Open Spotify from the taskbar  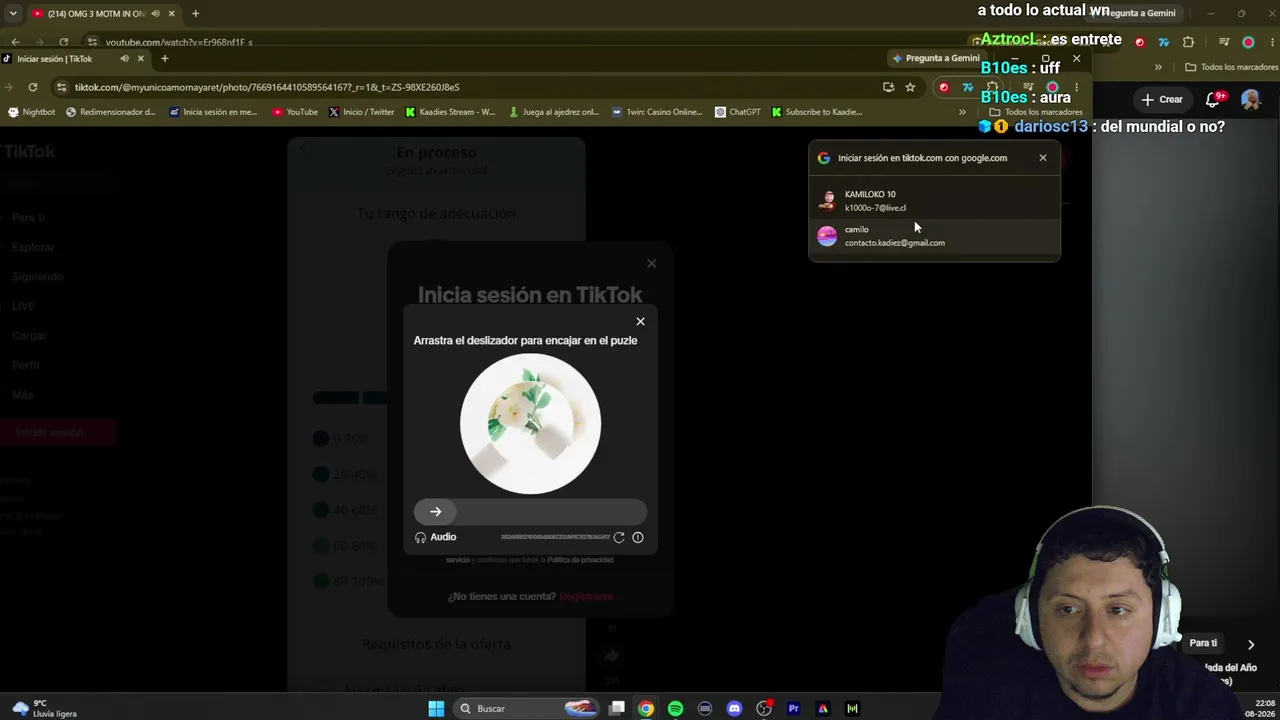[675, 709]
